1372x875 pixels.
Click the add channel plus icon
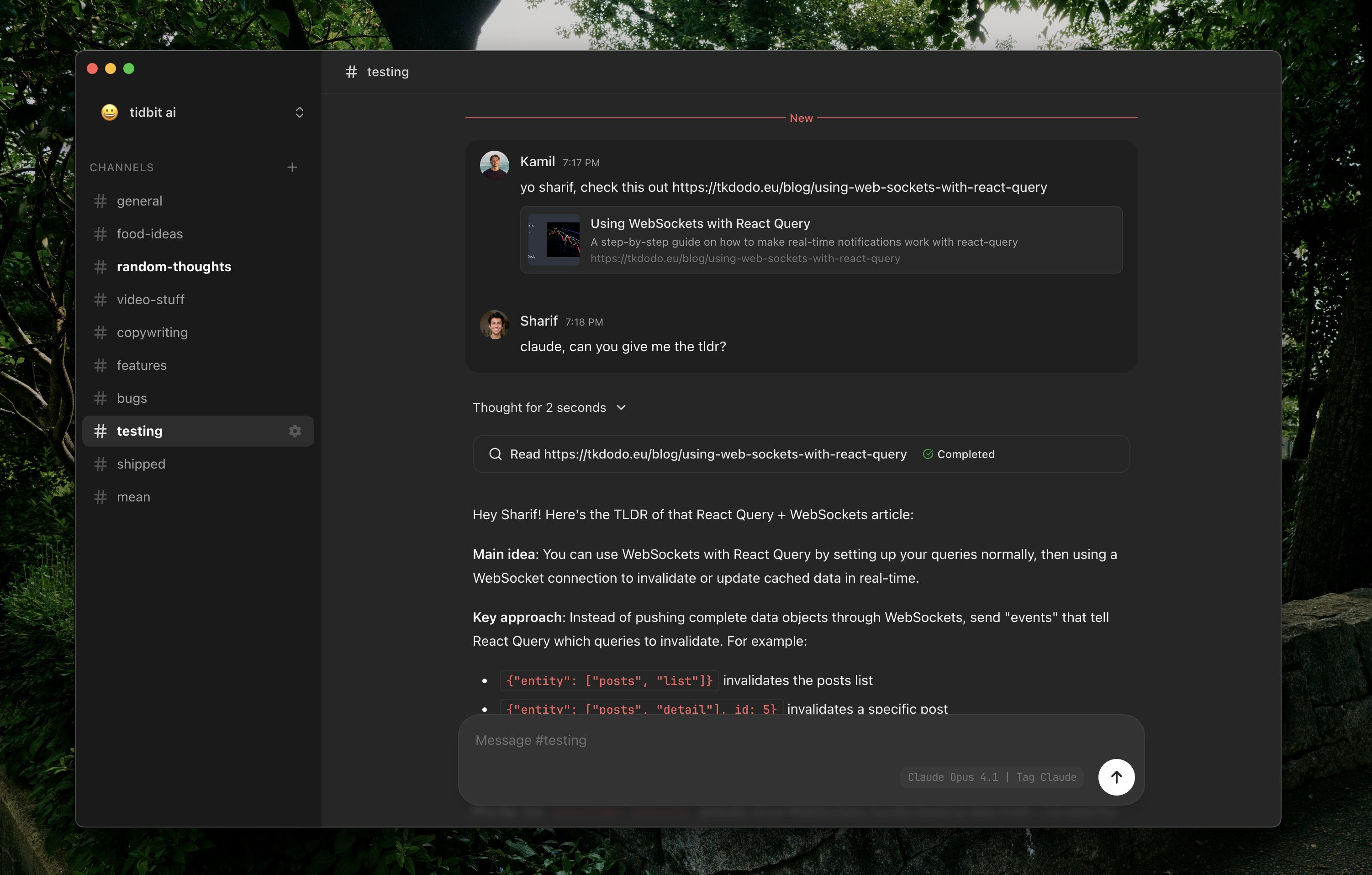click(292, 167)
